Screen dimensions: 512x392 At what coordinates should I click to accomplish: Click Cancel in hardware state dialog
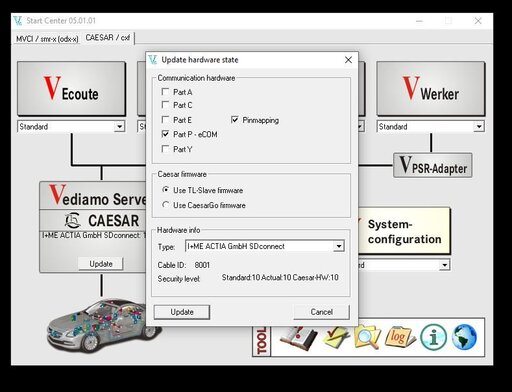point(321,312)
